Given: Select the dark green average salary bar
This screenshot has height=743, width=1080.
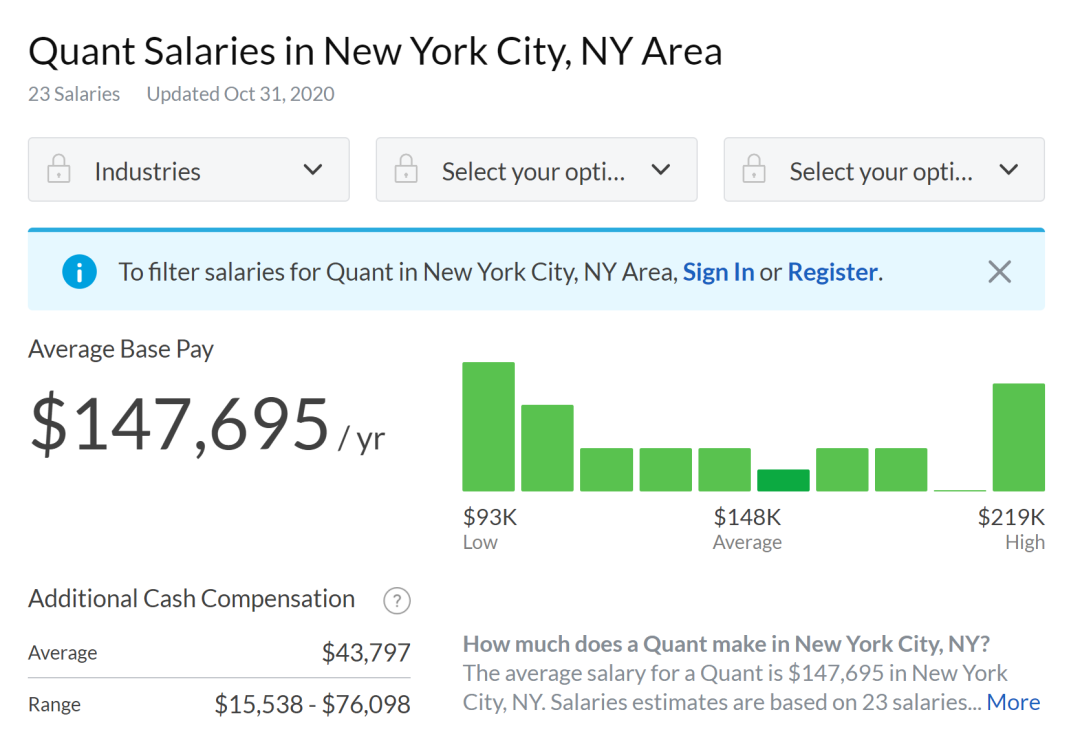Looking at the screenshot, I should tap(783, 480).
